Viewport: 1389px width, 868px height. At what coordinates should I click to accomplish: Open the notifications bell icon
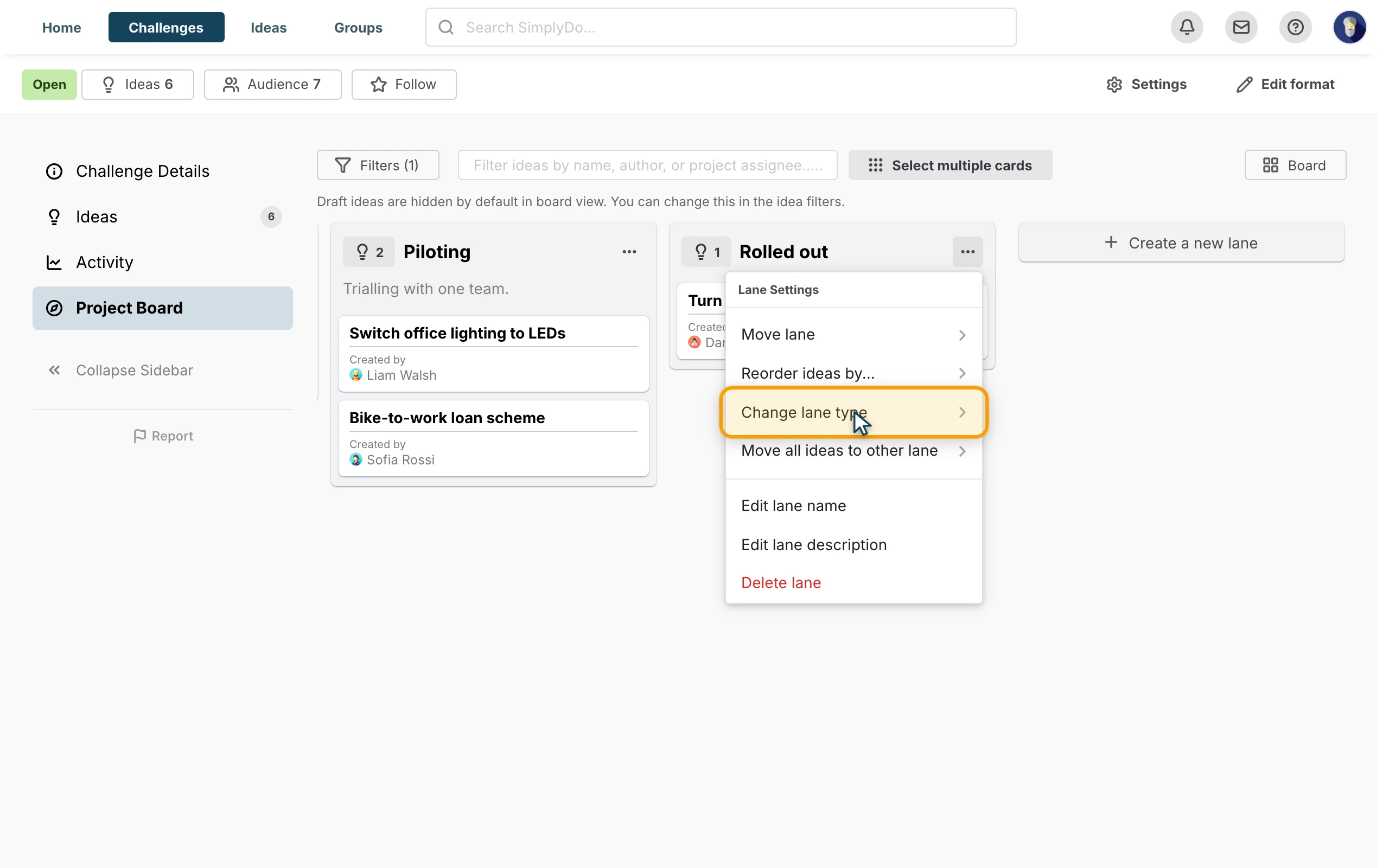pyautogui.click(x=1187, y=27)
